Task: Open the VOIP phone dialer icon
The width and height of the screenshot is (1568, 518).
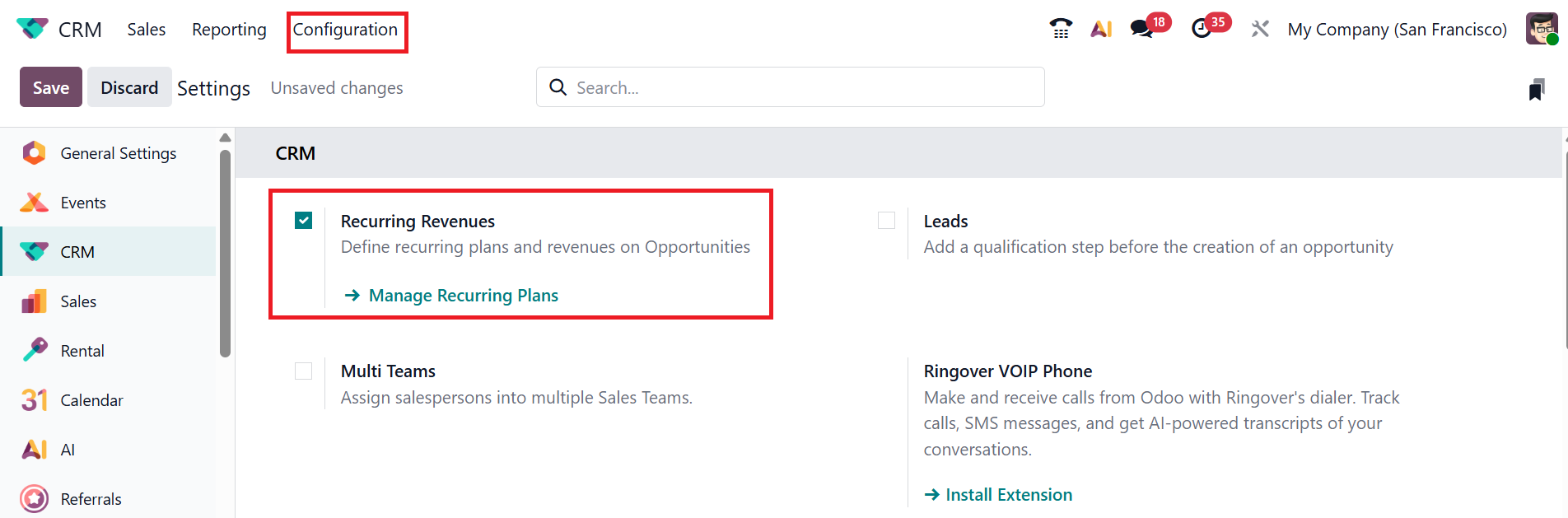Action: pyautogui.click(x=1061, y=29)
